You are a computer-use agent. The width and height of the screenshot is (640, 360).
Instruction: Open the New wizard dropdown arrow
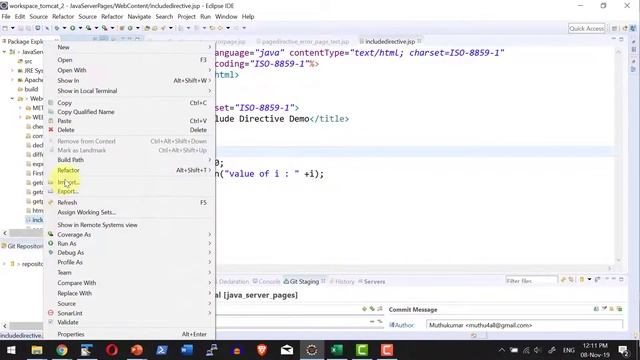[x=13, y=28]
